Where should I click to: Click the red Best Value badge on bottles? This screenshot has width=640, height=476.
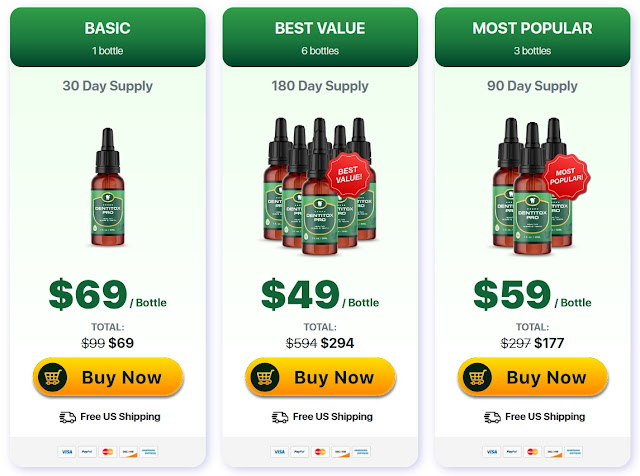pos(349,175)
